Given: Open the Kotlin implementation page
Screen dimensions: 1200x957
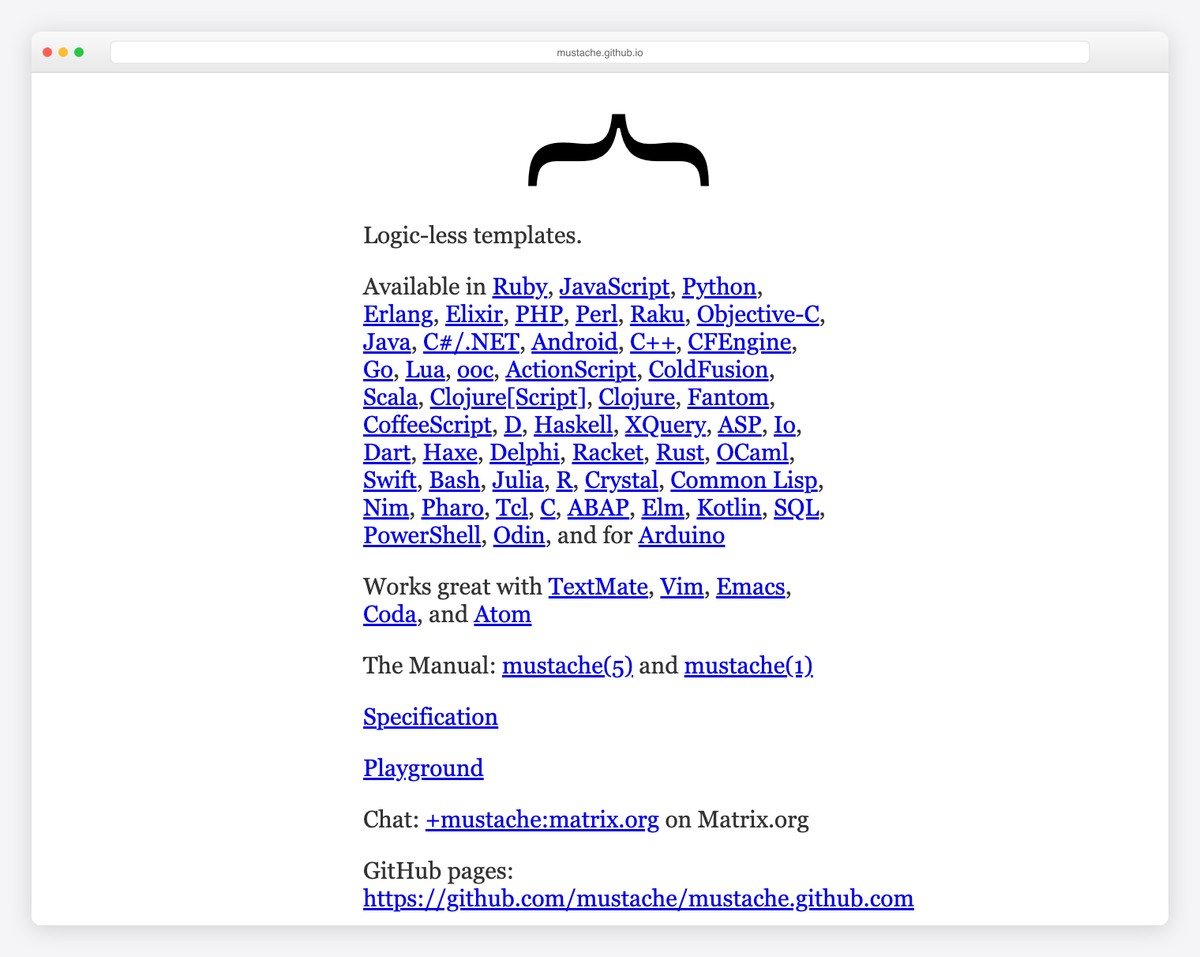Looking at the screenshot, I should pyautogui.click(x=729, y=508).
